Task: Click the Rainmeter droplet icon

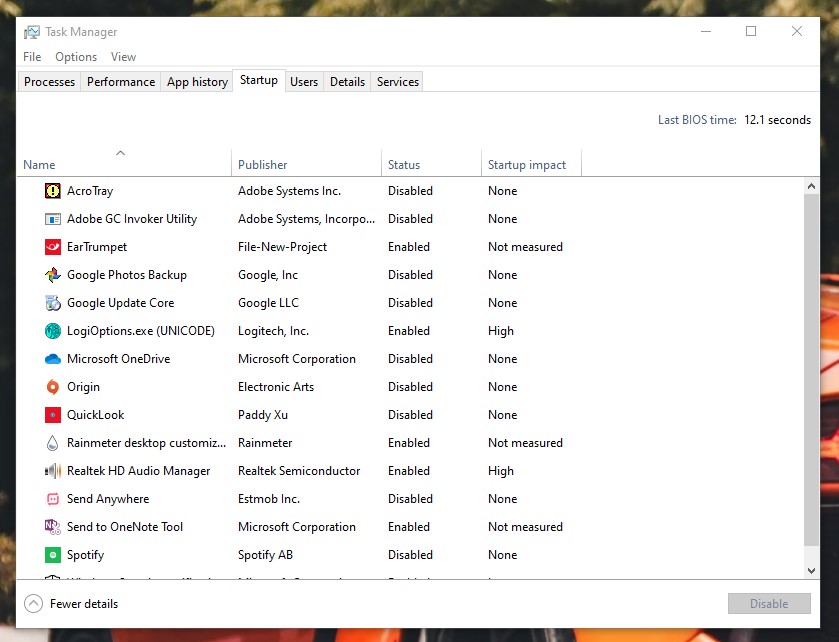Action: point(52,443)
